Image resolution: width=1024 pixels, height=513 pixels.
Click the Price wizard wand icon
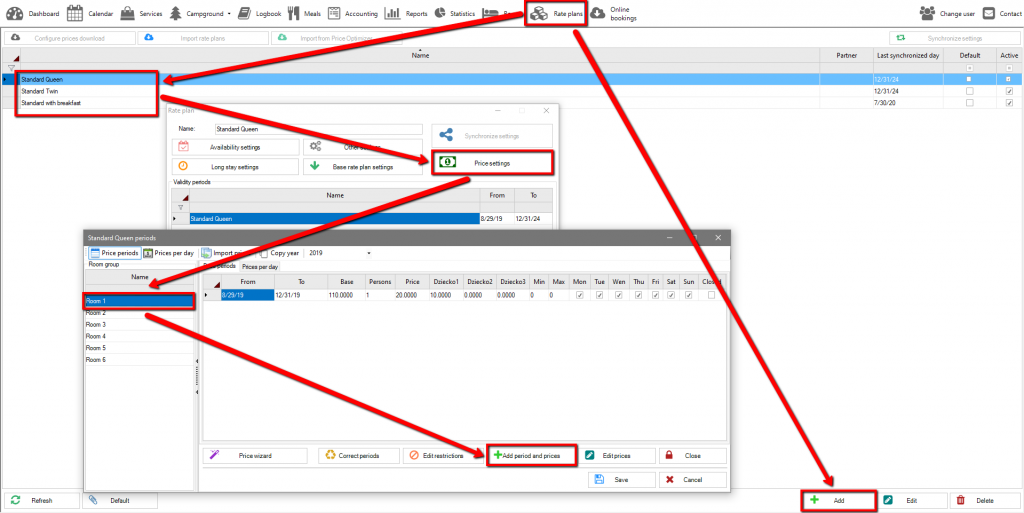pyautogui.click(x=214, y=456)
